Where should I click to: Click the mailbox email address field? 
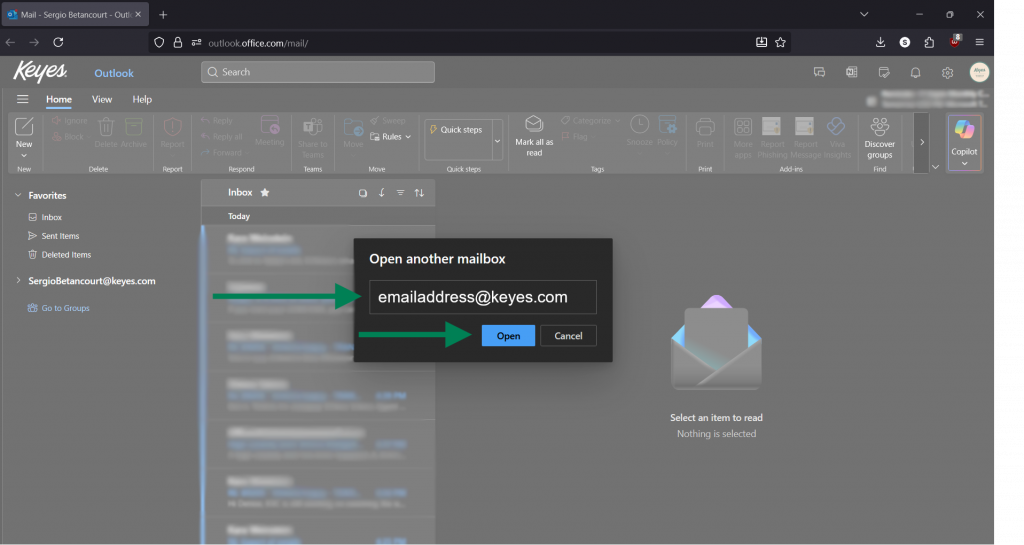coord(483,297)
